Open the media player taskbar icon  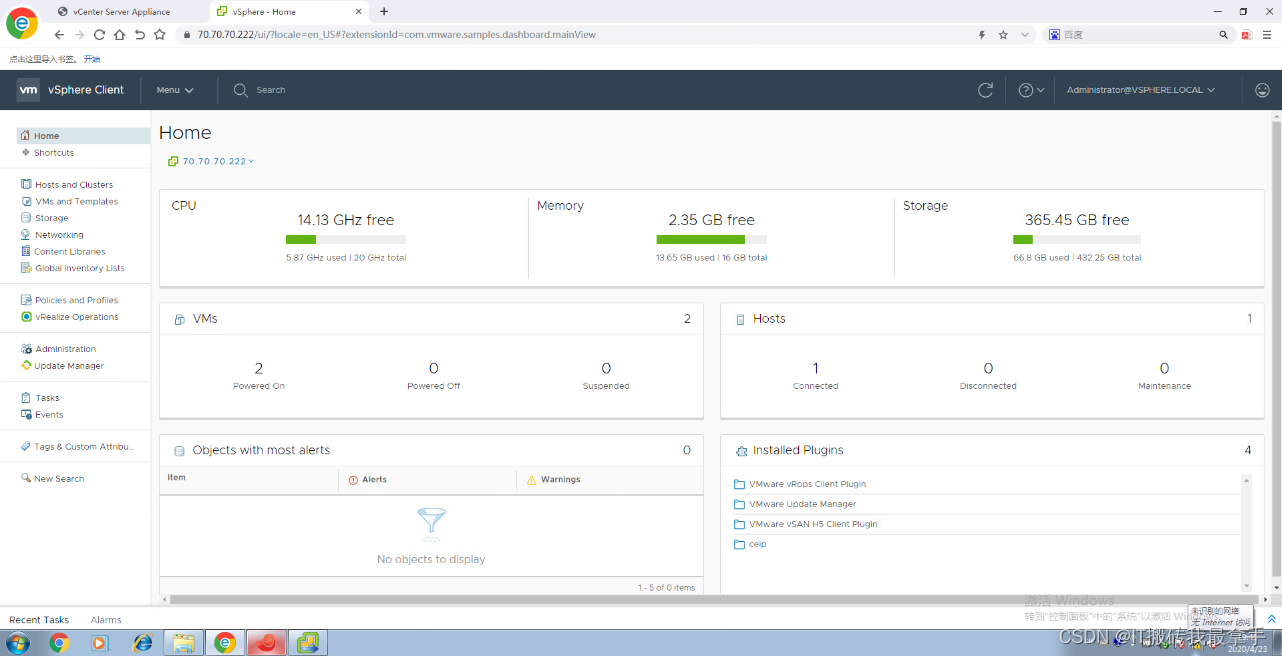pos(99,642)
